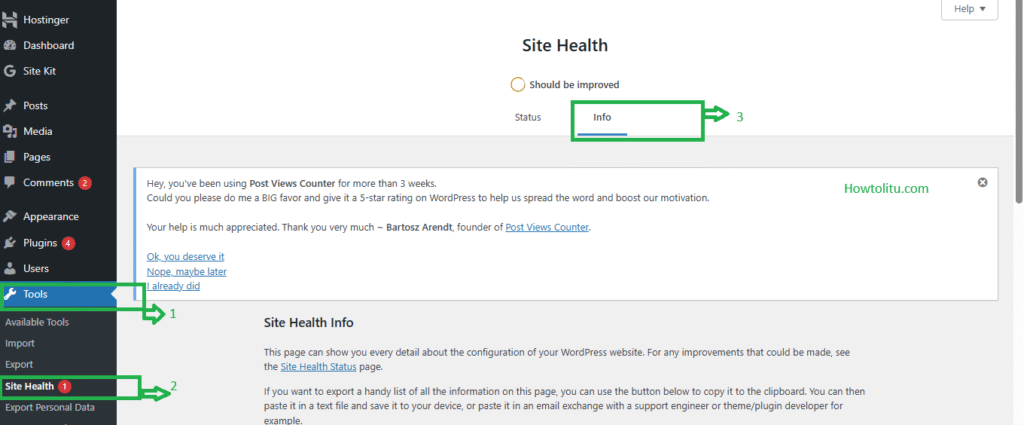The width and height of the screenshot is (1024, 425).
Task: Click the Hostinger logo icon in sidebar
Action: [10, 19]
